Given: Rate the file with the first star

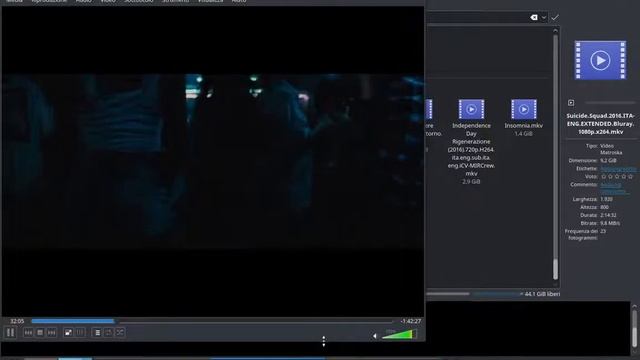Looking at the screenshot, I should (604, 177).
